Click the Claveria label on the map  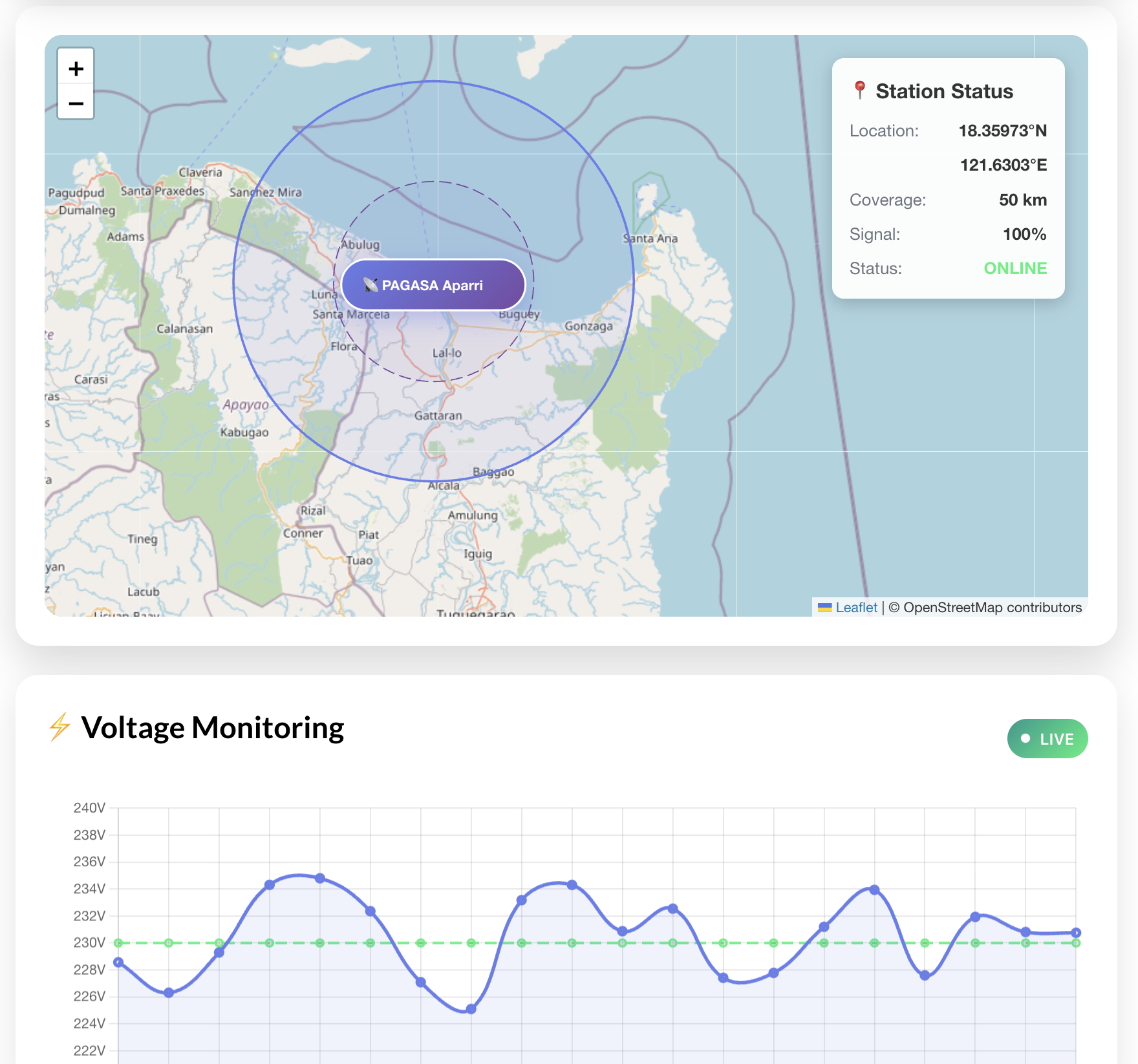coord(200,173)
